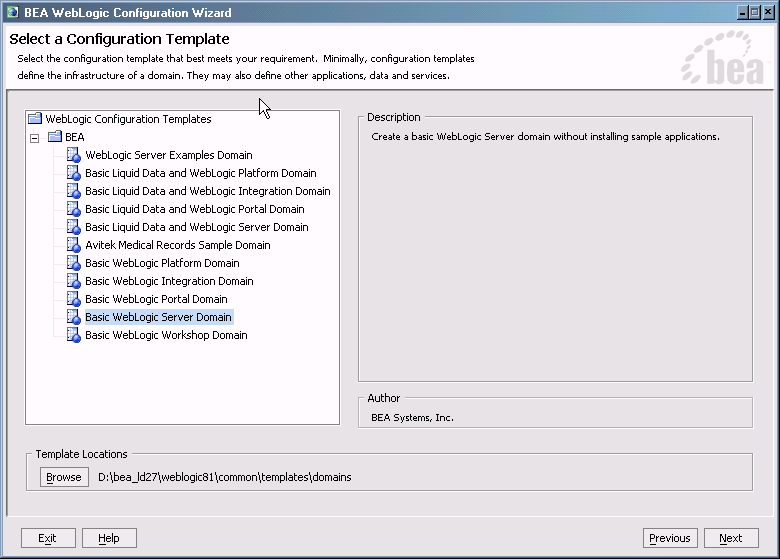Click the Basic WebLogic Portal Domain template icon
This screenshot has width=780, height=559.
[74, 299]
